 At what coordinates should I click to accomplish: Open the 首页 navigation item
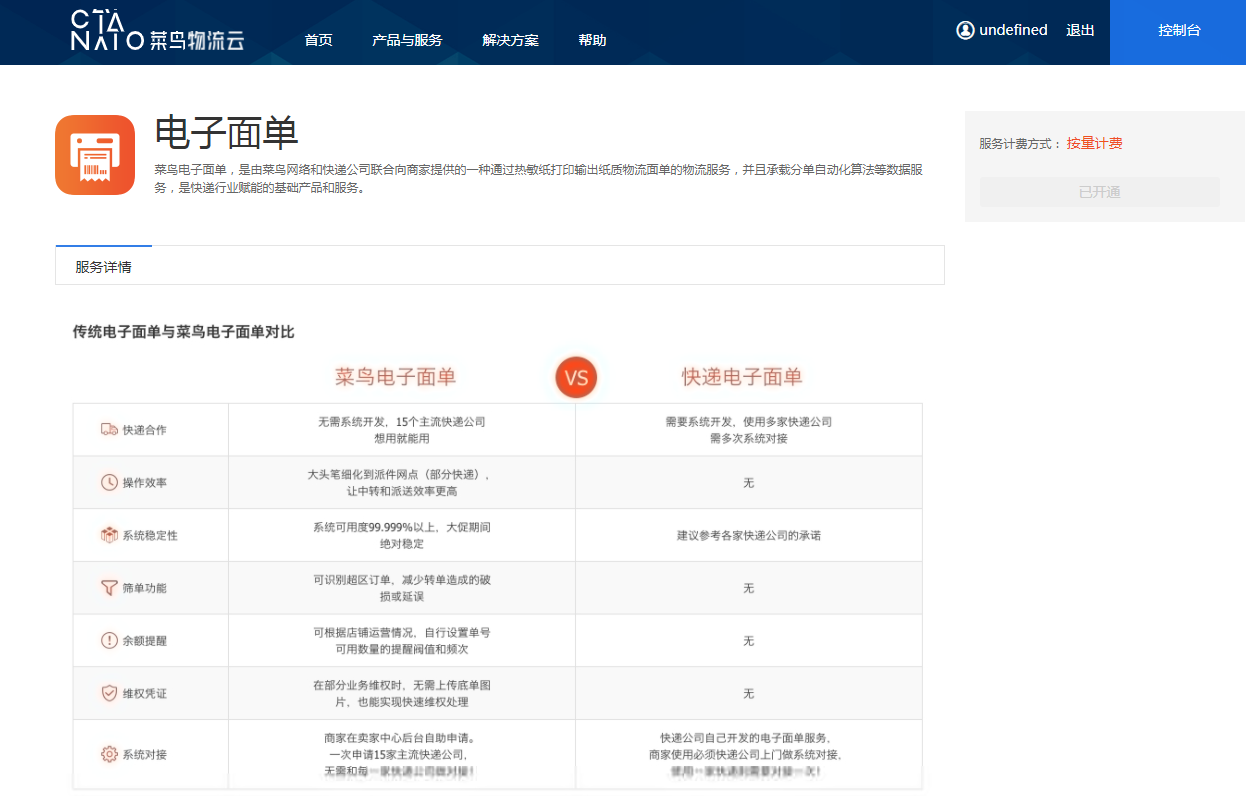tap(318, 40)
